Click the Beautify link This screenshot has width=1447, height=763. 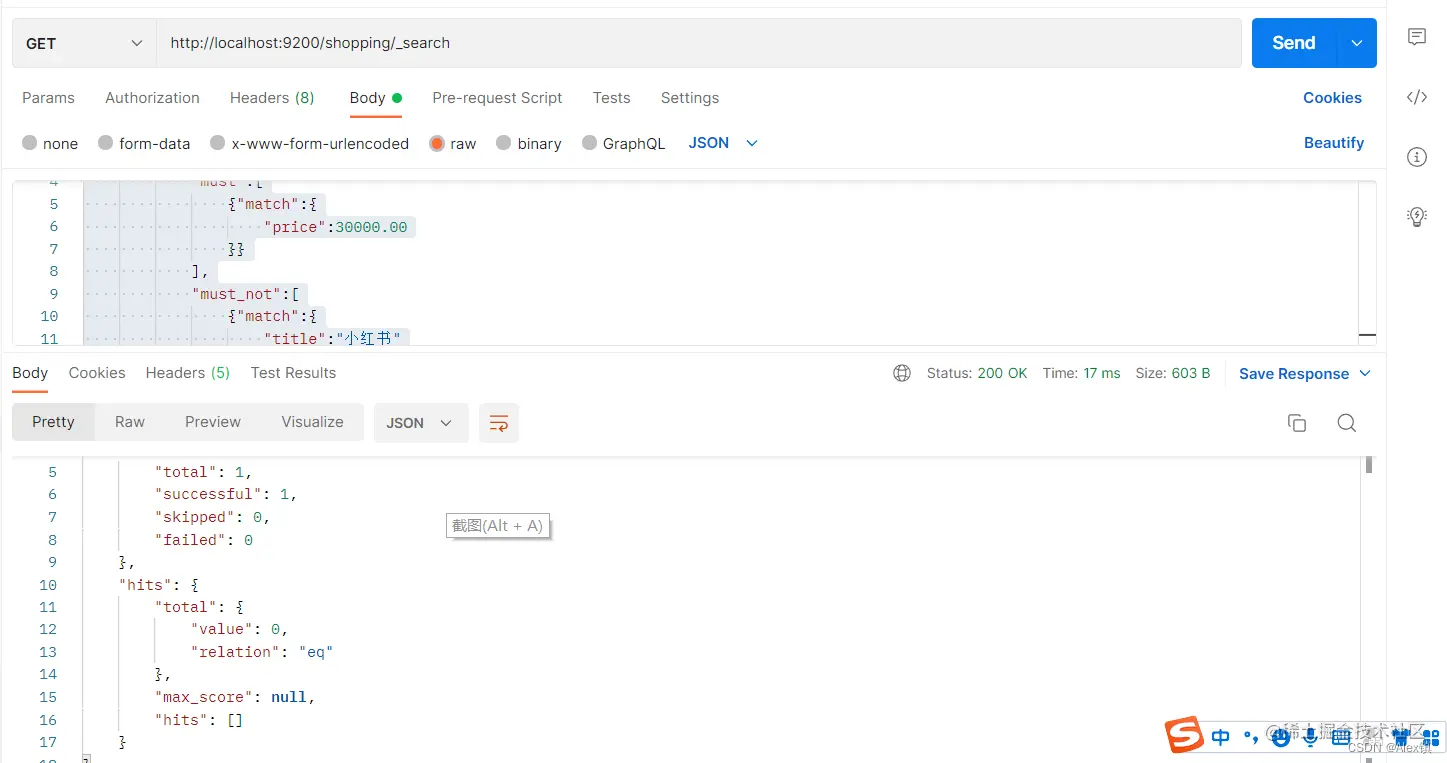pyautogui.click(x=1334, y=143)
